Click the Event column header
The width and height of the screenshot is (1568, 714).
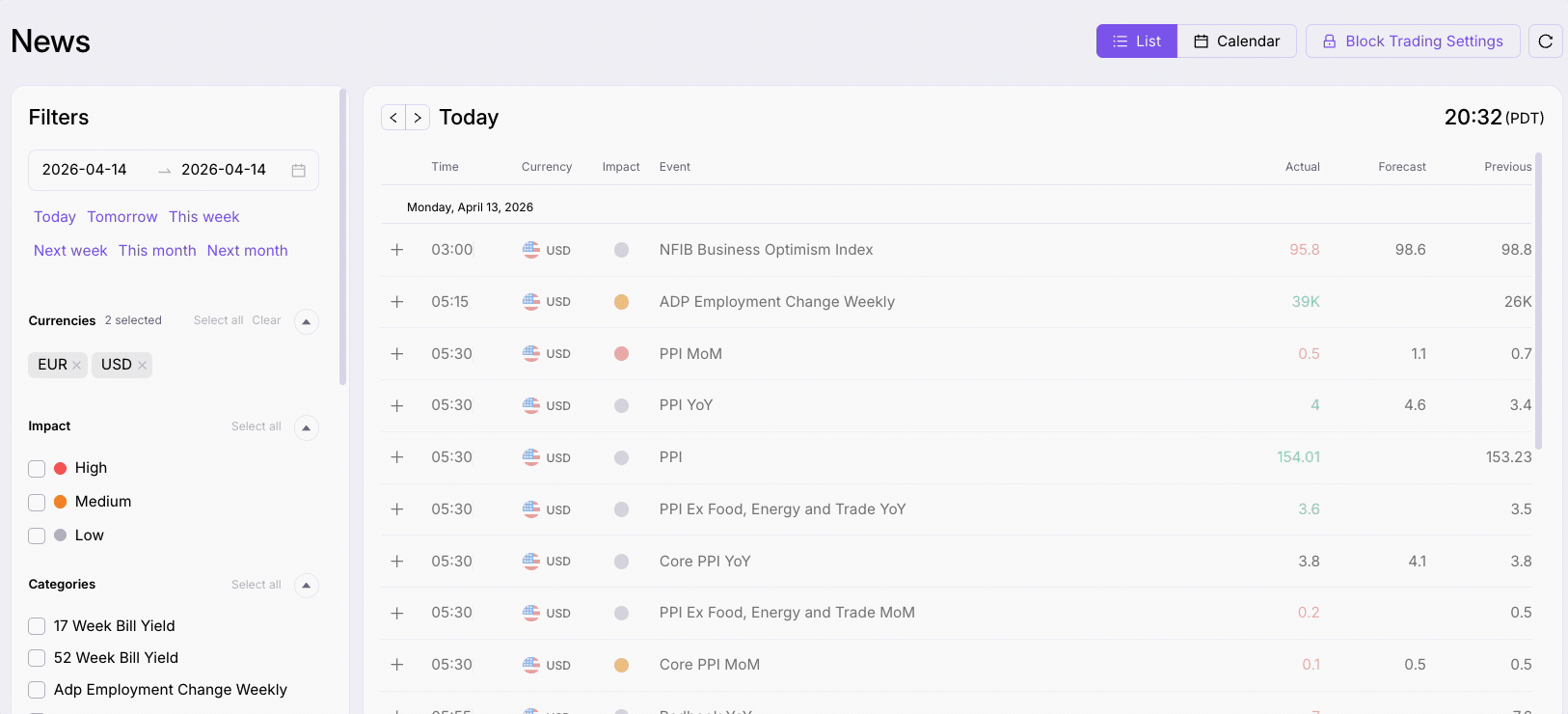675,167
